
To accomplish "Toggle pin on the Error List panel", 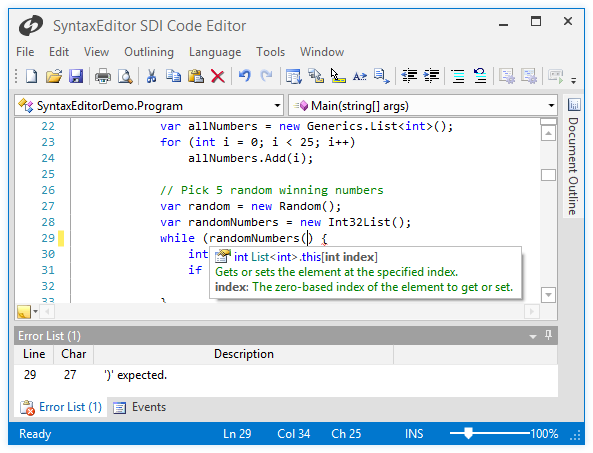I will [x=548, y=335].
